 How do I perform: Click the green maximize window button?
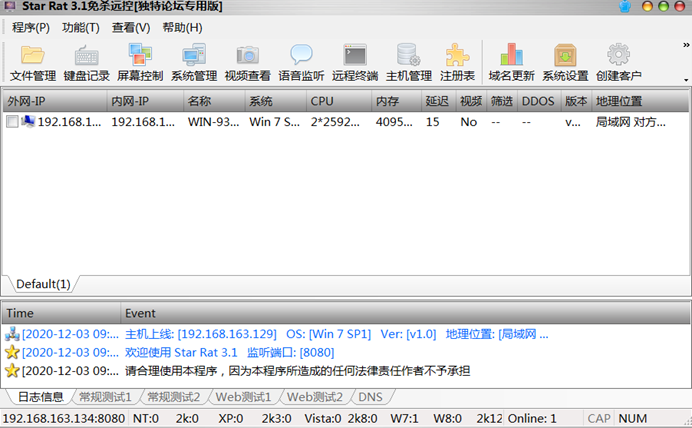tap(663, 6)
